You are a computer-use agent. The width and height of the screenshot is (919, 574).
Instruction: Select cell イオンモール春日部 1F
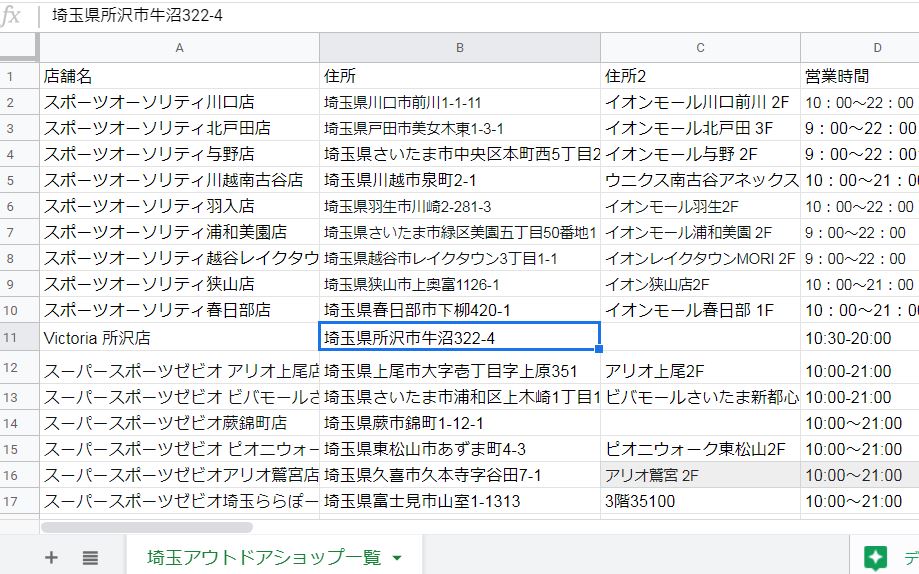(x=700, y=310)
